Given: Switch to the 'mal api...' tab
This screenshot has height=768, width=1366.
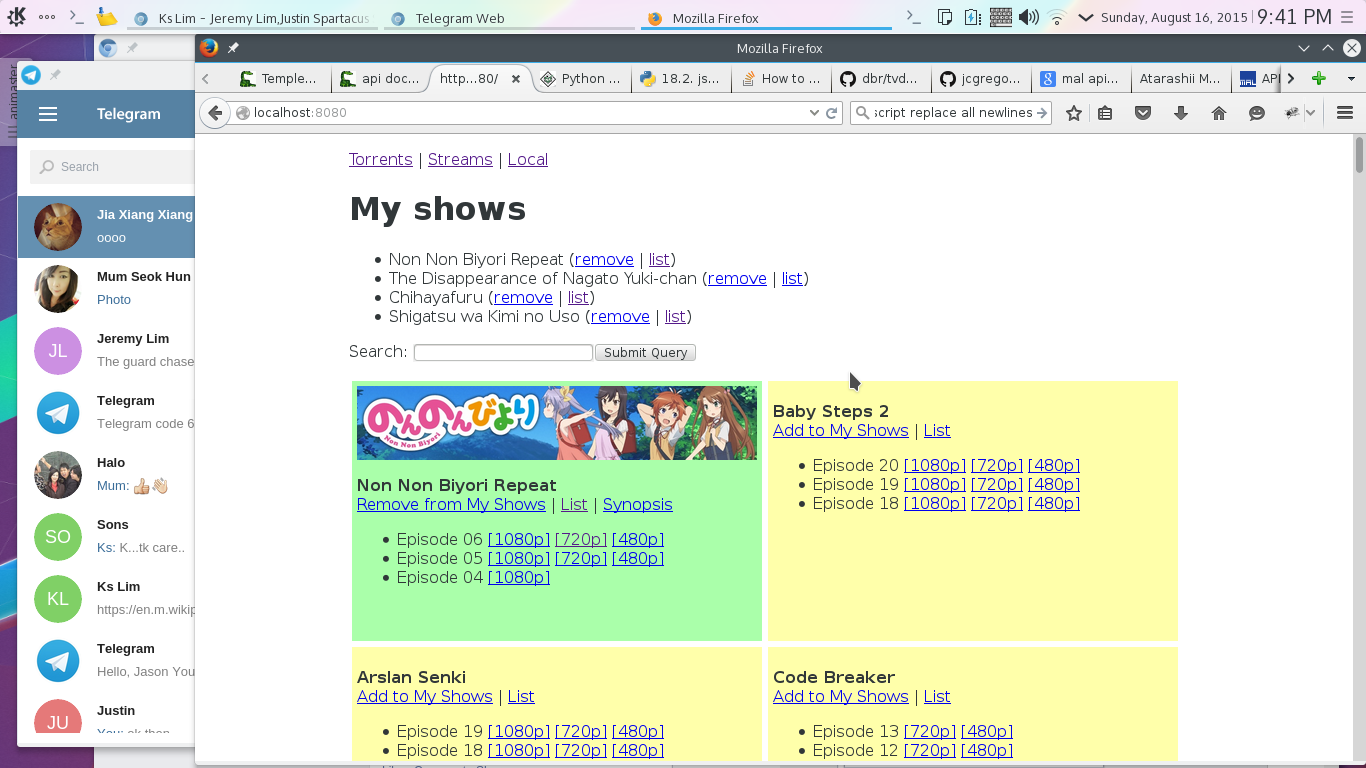Looking at the screenshot, I should click(x=1081, y=78).
